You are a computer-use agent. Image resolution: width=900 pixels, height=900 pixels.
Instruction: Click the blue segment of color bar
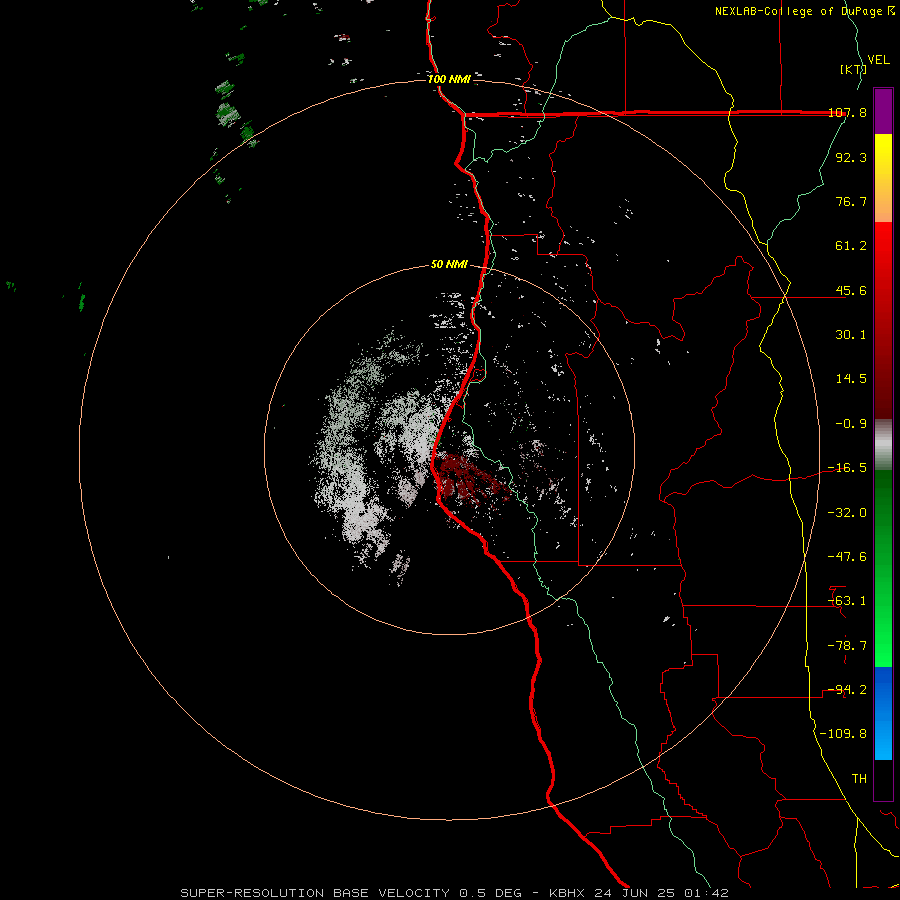click(x=883, y=713)
